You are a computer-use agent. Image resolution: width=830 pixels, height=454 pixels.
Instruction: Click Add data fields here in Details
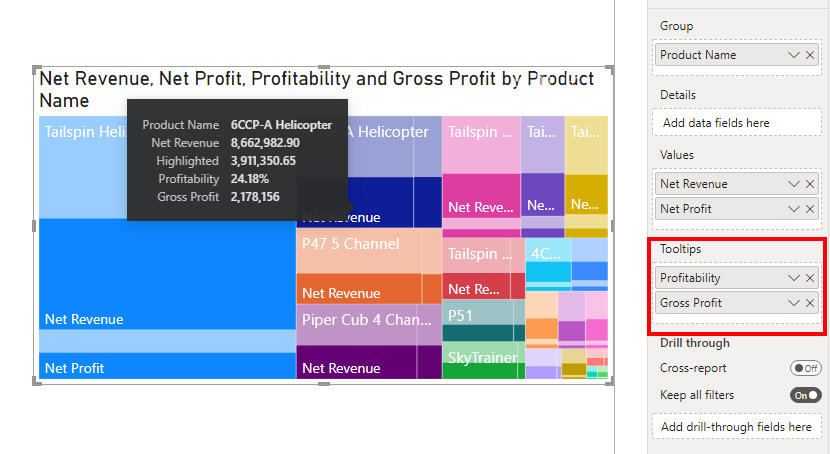click(x=738, y=123)
